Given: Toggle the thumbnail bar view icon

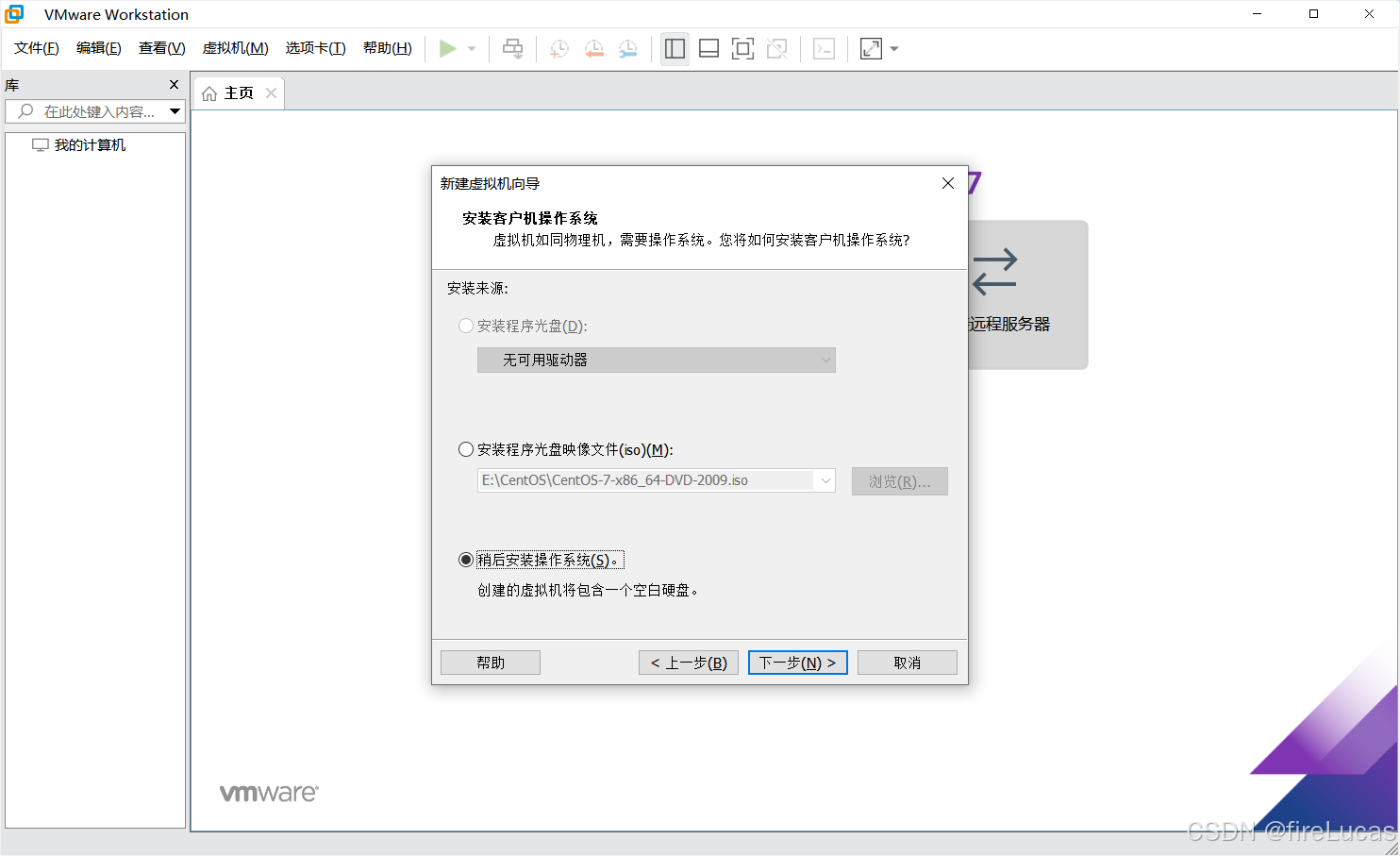Looking at the screenshot, I should [708, 49].
